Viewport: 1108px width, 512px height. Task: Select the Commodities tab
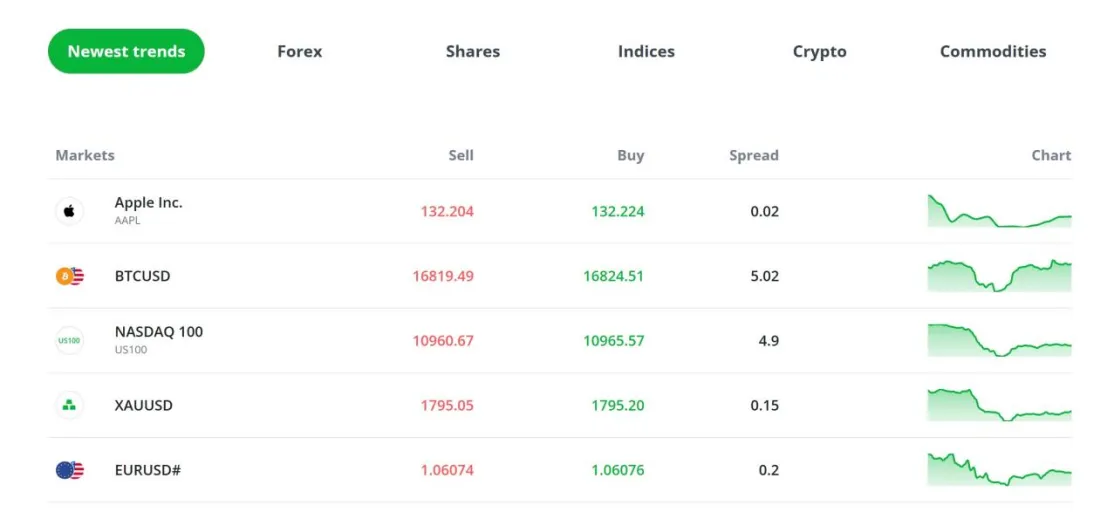tap(993, 52)
